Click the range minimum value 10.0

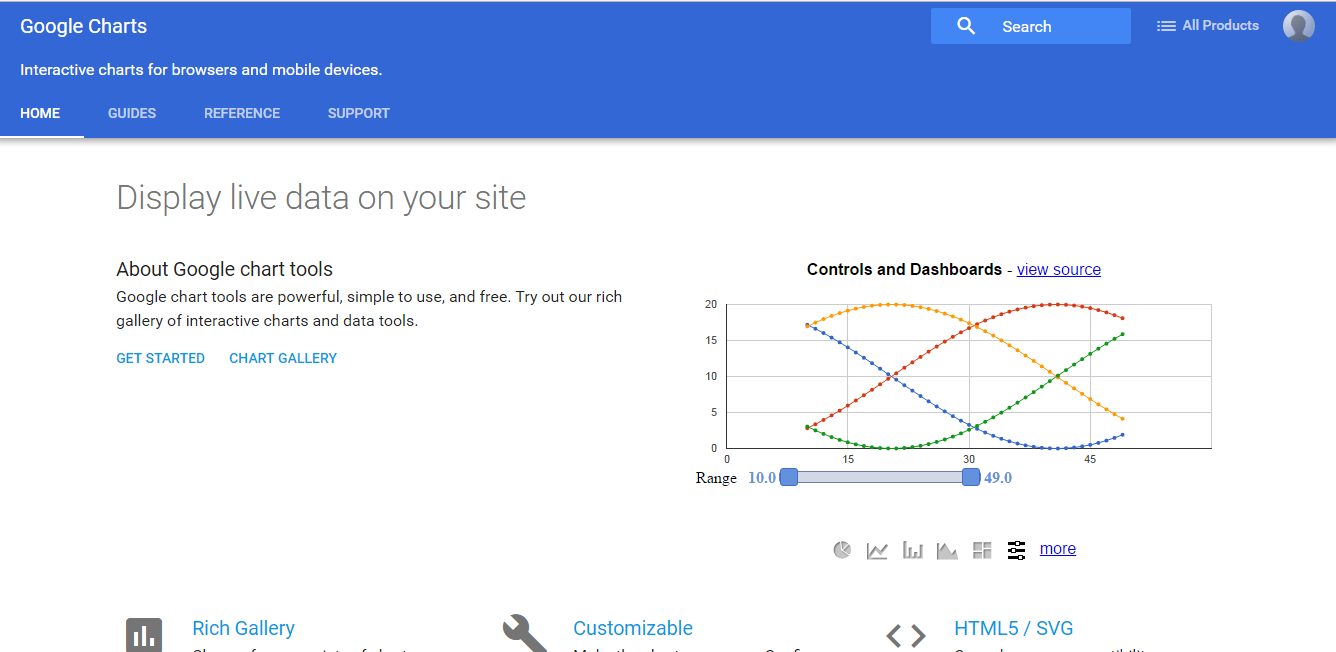point(762,478)
